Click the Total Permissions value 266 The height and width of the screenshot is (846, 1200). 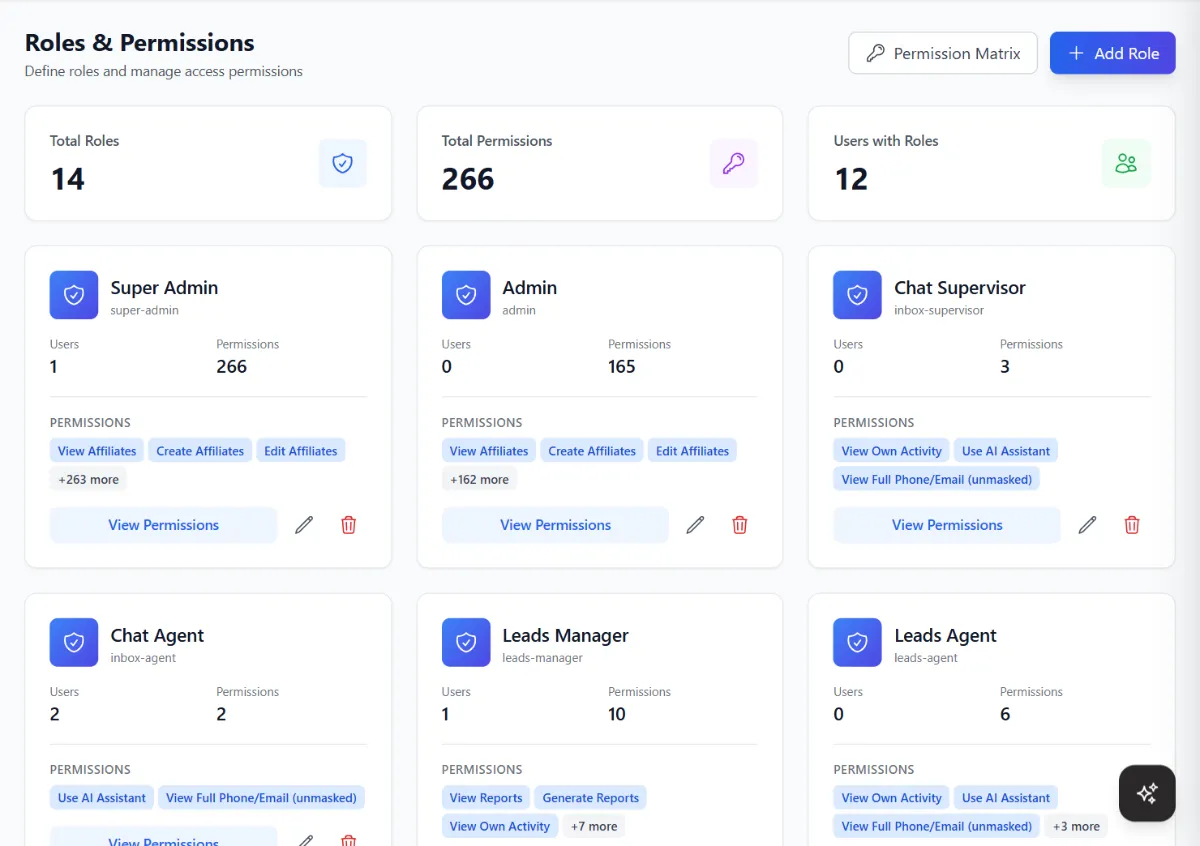click(x=468, y=179)
